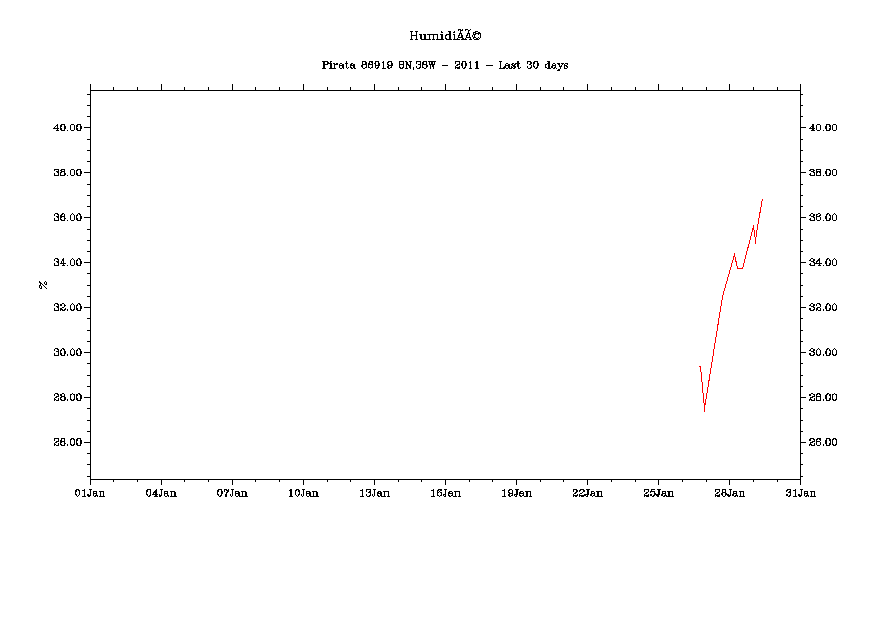Click 40.00 on the left y-axis
891x630 pixels.
pyautogui.click(x=67, y=128)
